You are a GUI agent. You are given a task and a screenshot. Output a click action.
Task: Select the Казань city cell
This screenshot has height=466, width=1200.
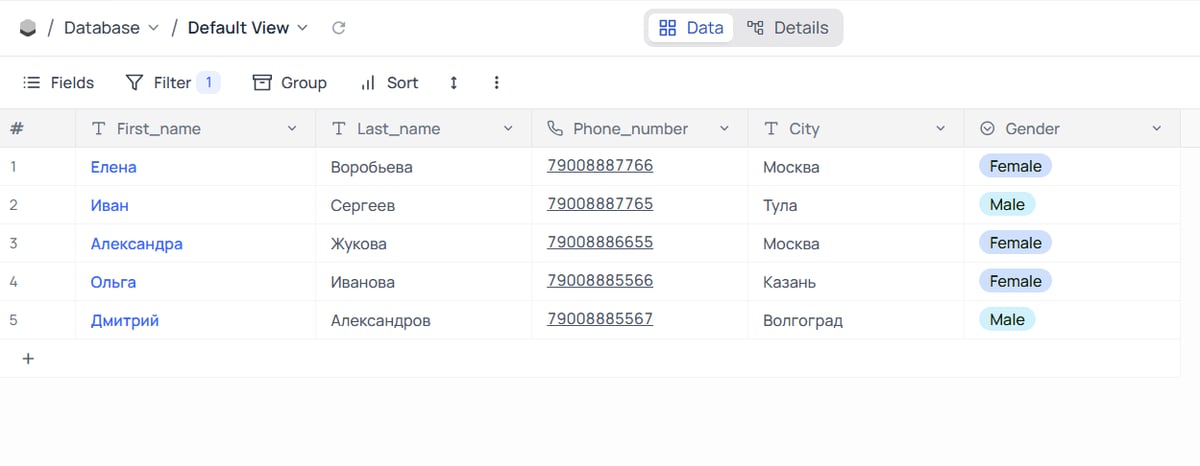855,282
